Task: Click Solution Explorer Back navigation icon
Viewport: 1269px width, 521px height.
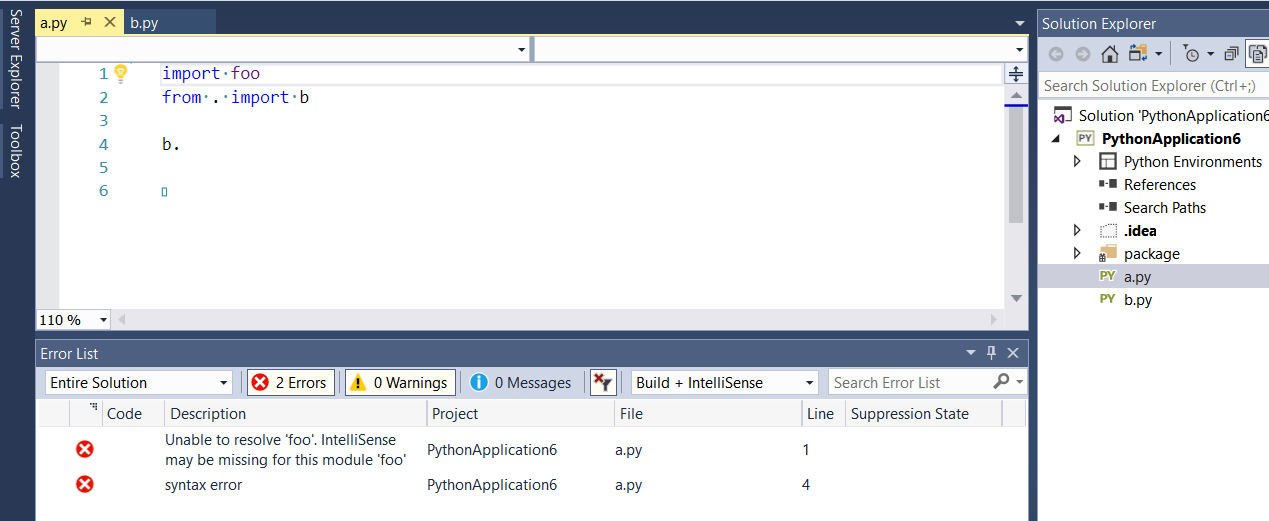Action: coord(1056,54)
